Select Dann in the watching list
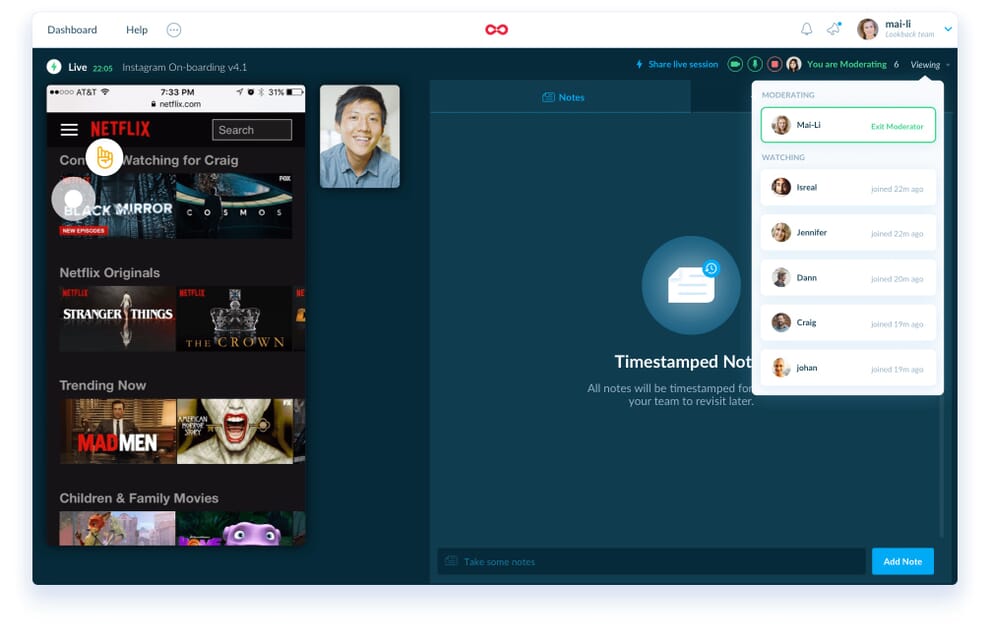Screen dimensions: 990x637 pos(848,278)
